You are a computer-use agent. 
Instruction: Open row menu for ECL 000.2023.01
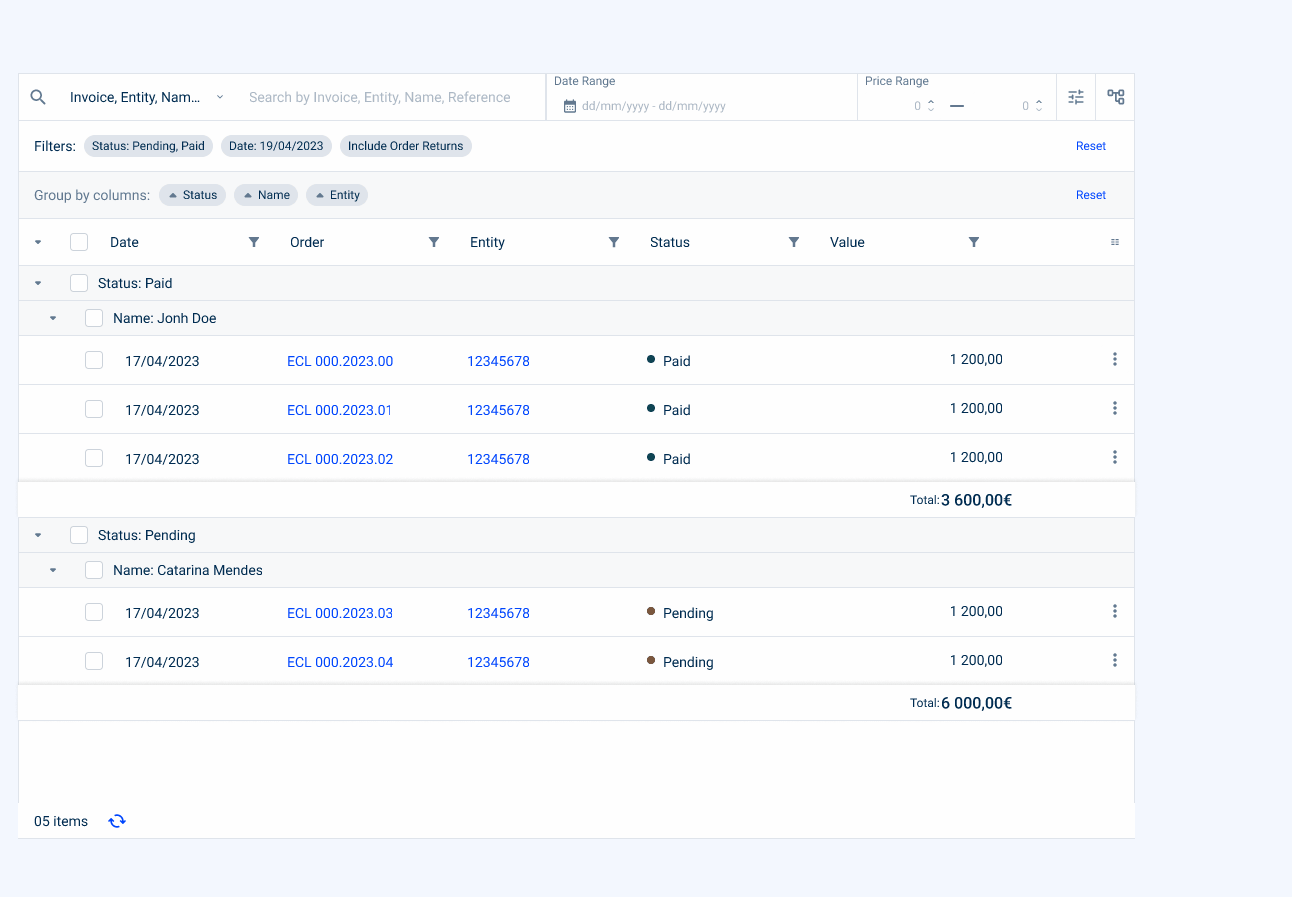[1115, 408]
